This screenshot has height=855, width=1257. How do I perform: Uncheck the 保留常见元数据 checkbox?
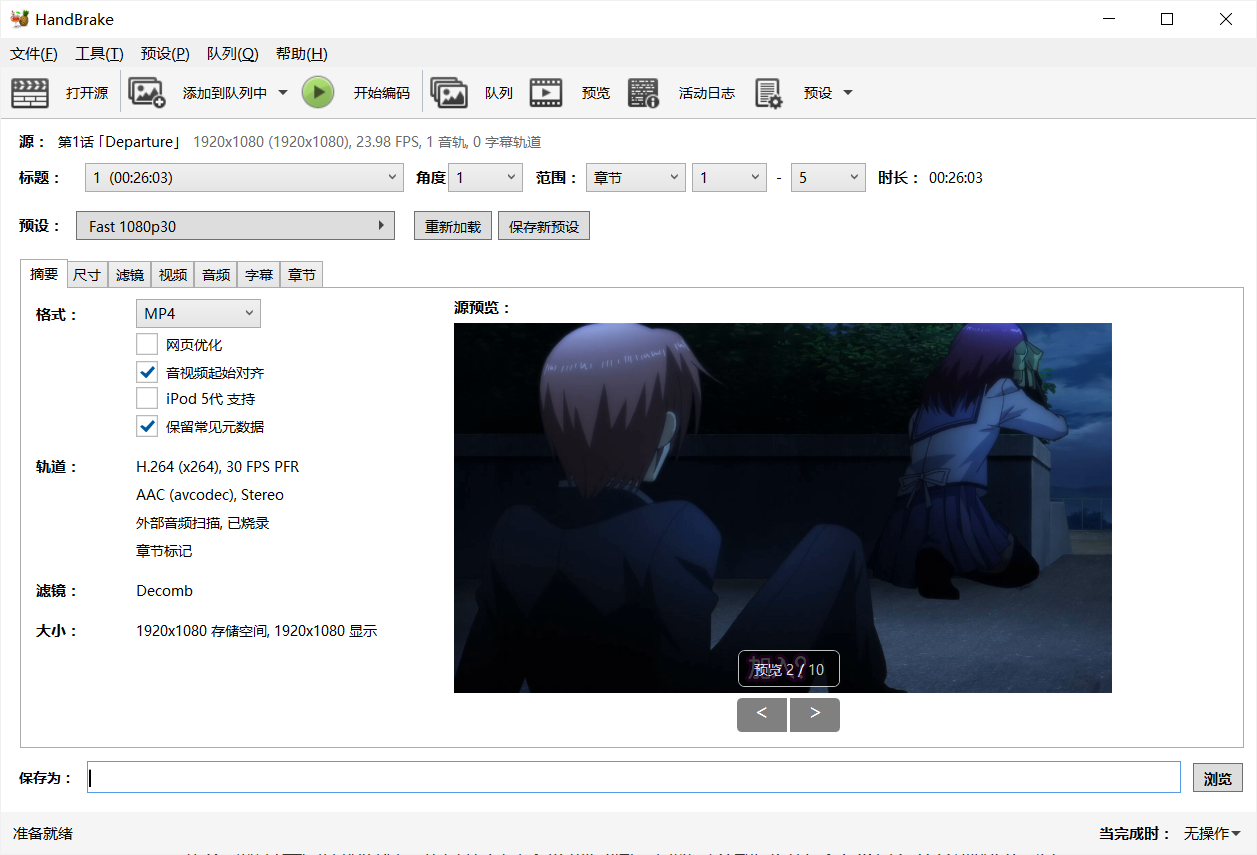pos(147,426)
